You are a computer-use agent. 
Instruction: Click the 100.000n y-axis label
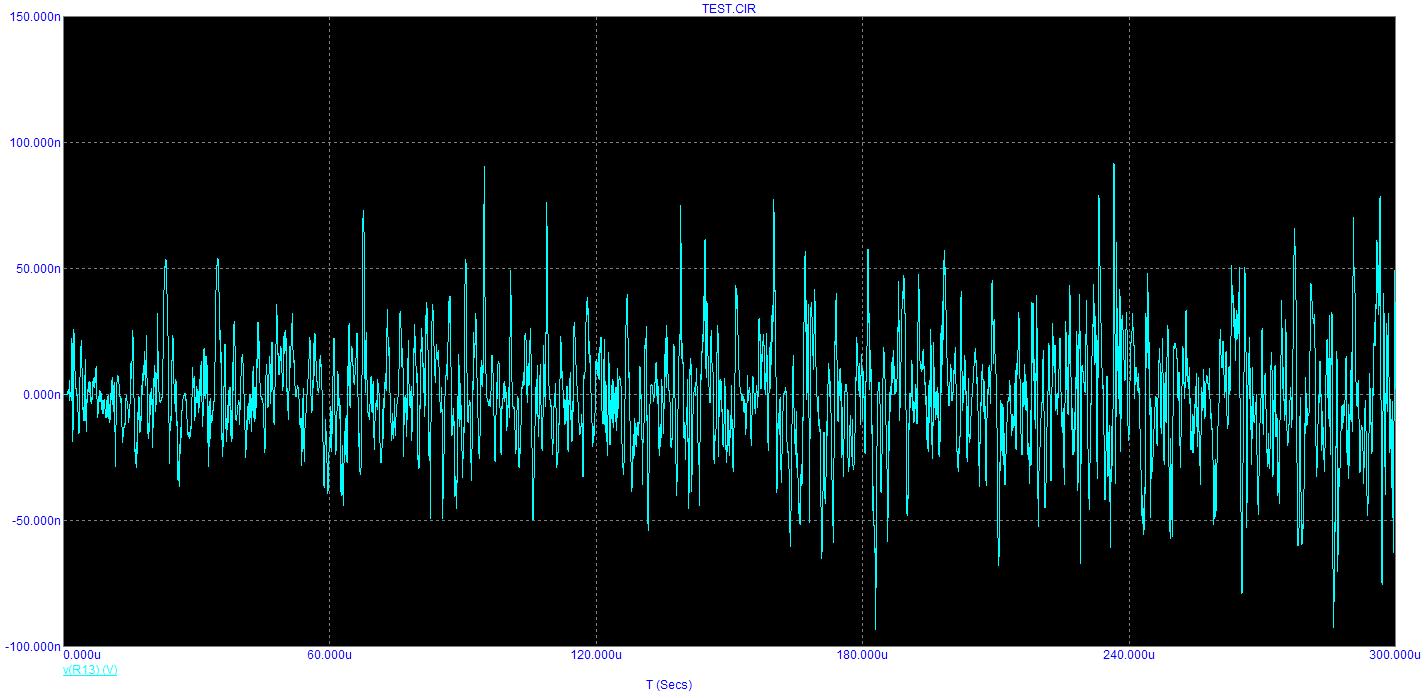click(x=35, y=143)
